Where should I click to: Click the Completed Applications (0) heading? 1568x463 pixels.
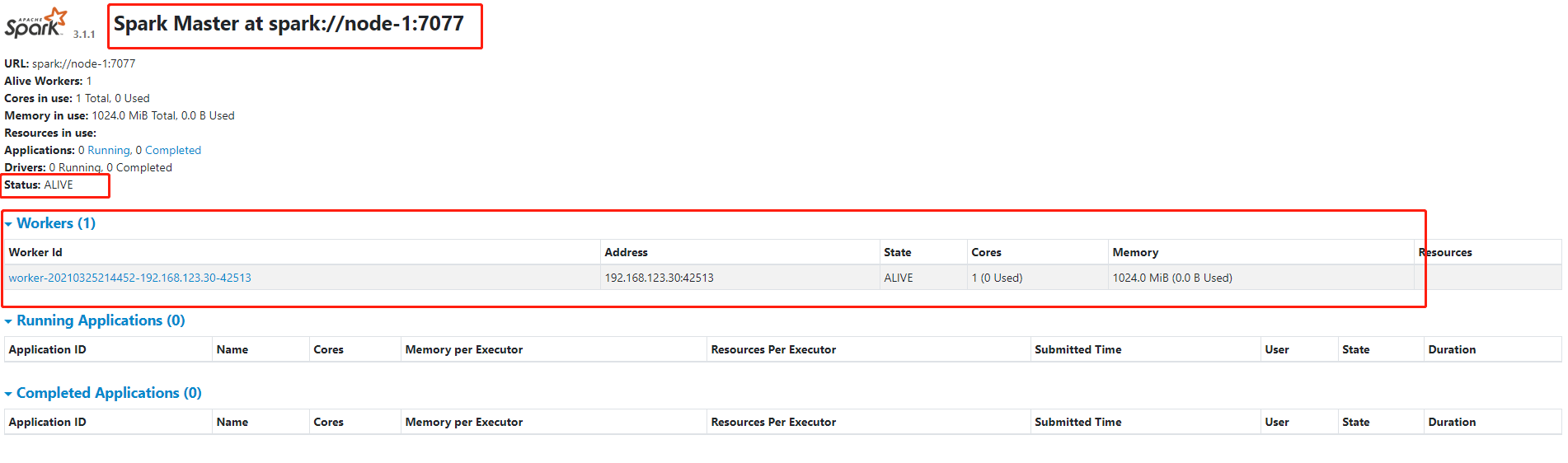click(109, 393)
